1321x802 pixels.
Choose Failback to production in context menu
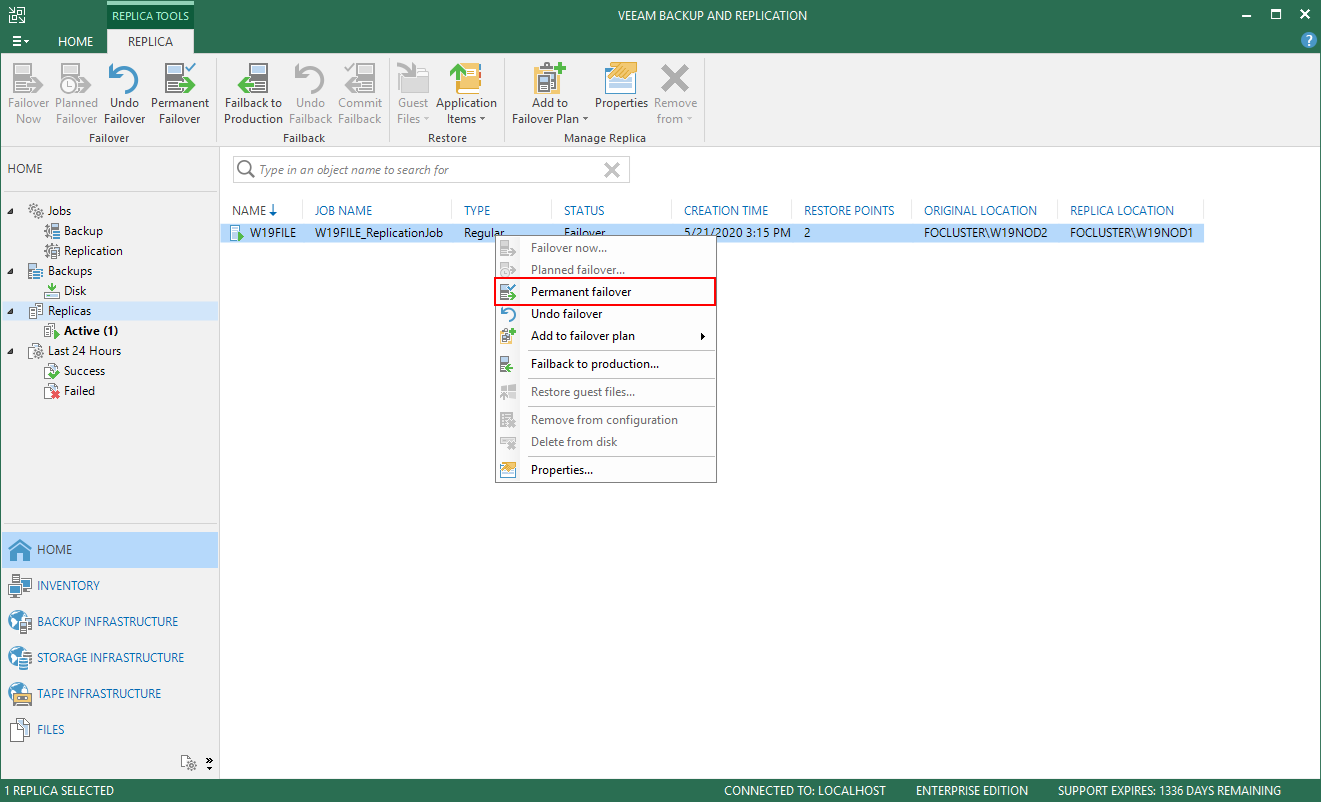click(606, 364)
